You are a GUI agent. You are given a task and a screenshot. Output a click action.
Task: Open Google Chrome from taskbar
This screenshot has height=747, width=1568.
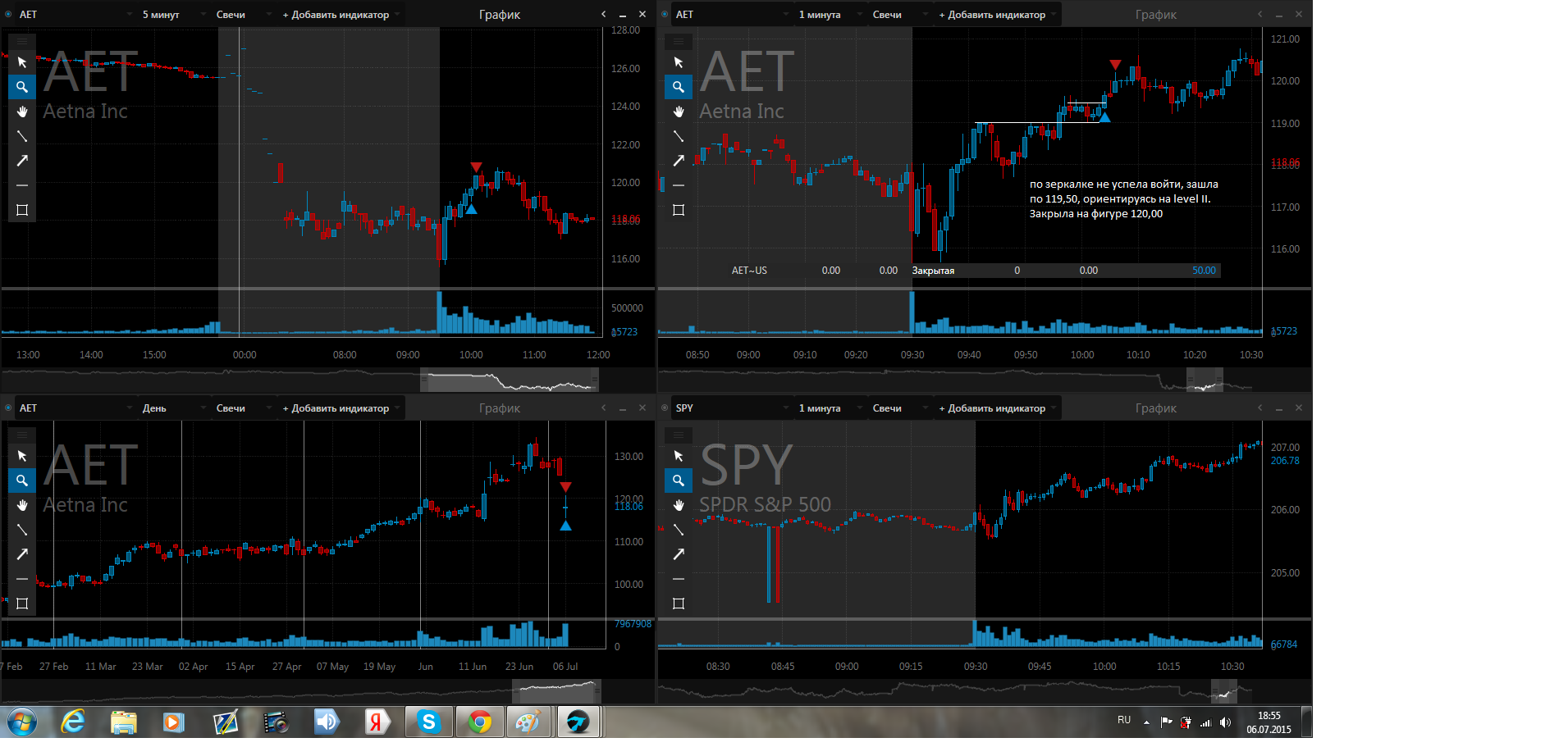[480, 722]
